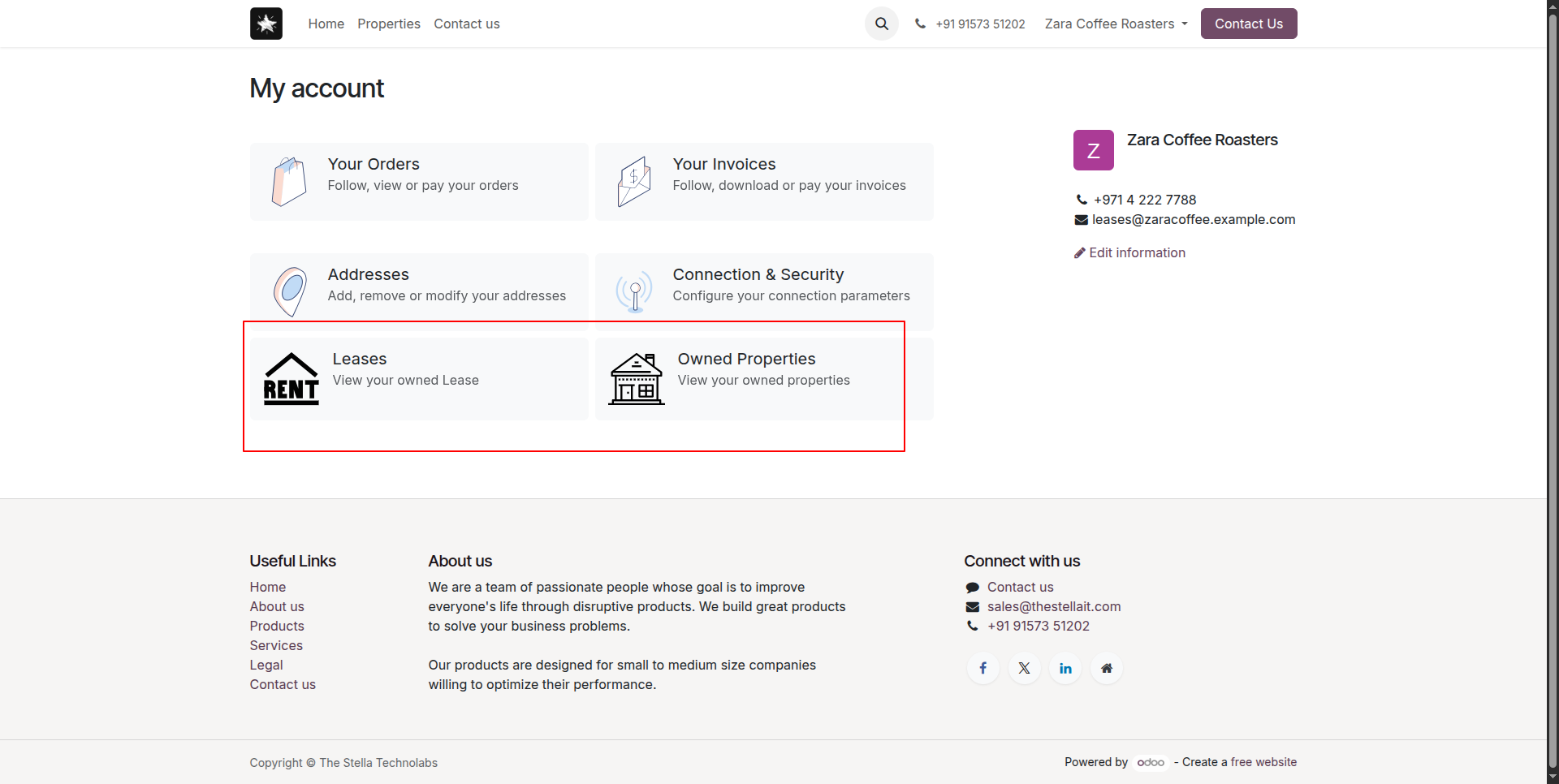The image size is (1559, 784).
Task: Click the star logo in the header
Action: click(x=266, y=24)
